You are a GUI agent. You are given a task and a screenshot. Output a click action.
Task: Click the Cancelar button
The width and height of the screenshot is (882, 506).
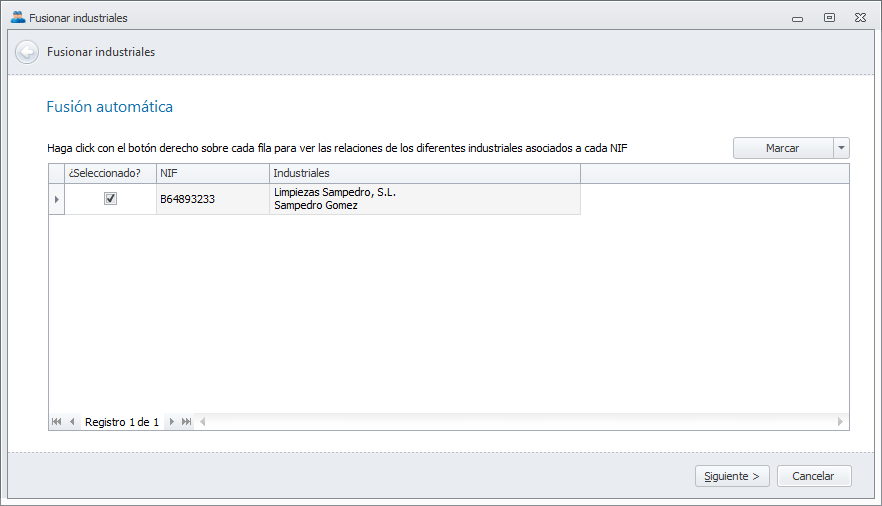814,476
